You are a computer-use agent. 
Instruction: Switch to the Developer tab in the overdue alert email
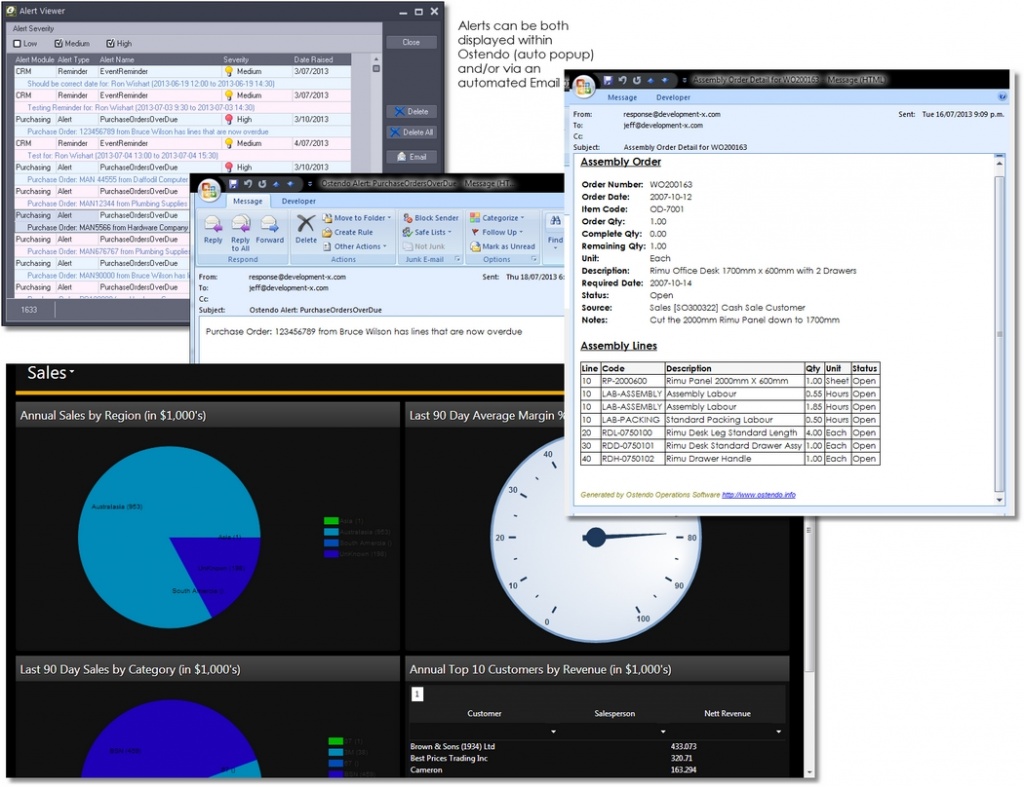298,201
